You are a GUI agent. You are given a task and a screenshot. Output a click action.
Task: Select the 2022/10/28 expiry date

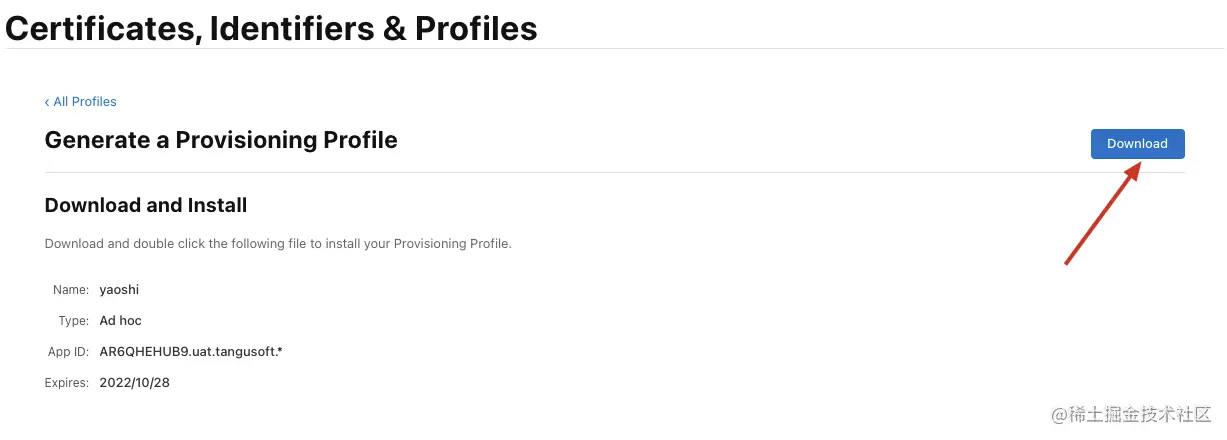135,383
